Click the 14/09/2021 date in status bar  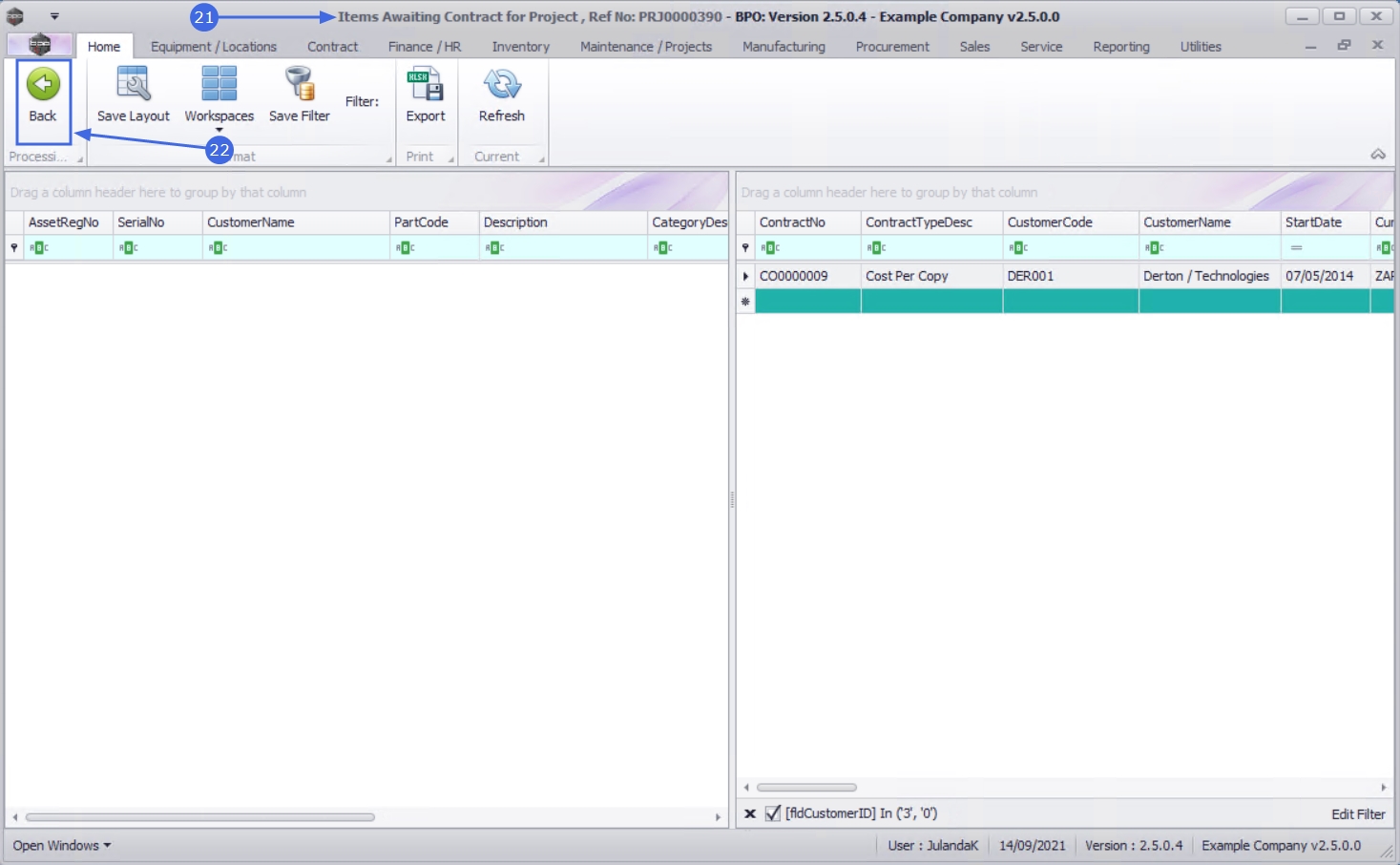[x=1033, y=846]
